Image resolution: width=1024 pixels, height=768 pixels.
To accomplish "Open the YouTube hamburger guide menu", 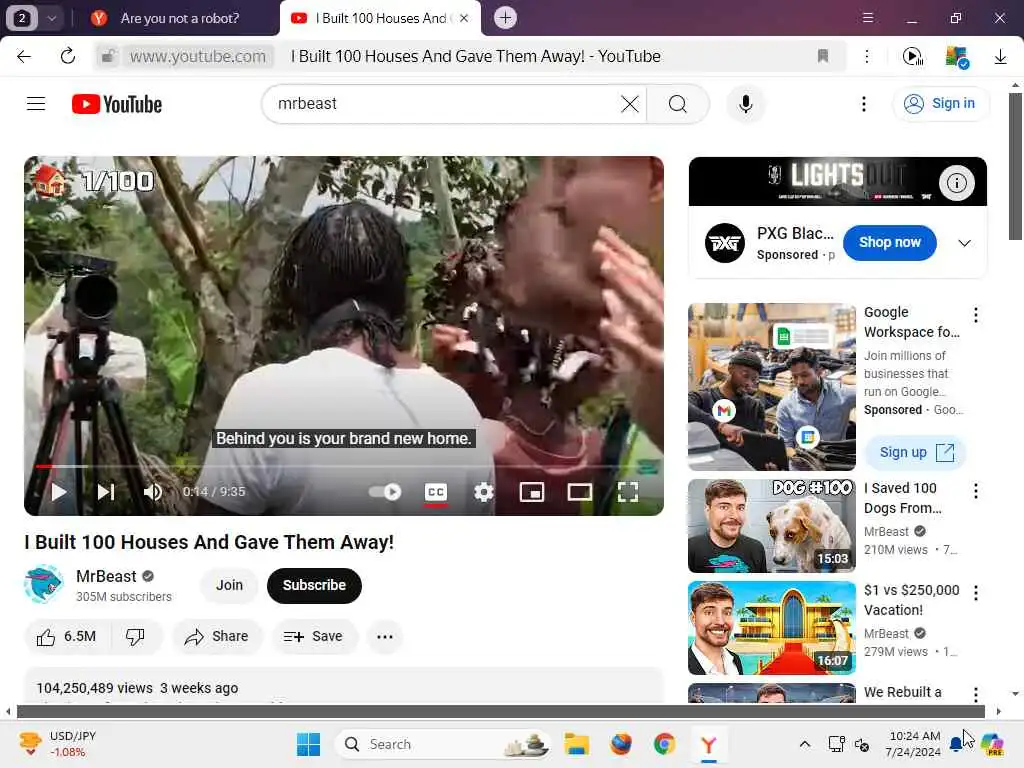I will pyautogui.click(x=36, y=104).
